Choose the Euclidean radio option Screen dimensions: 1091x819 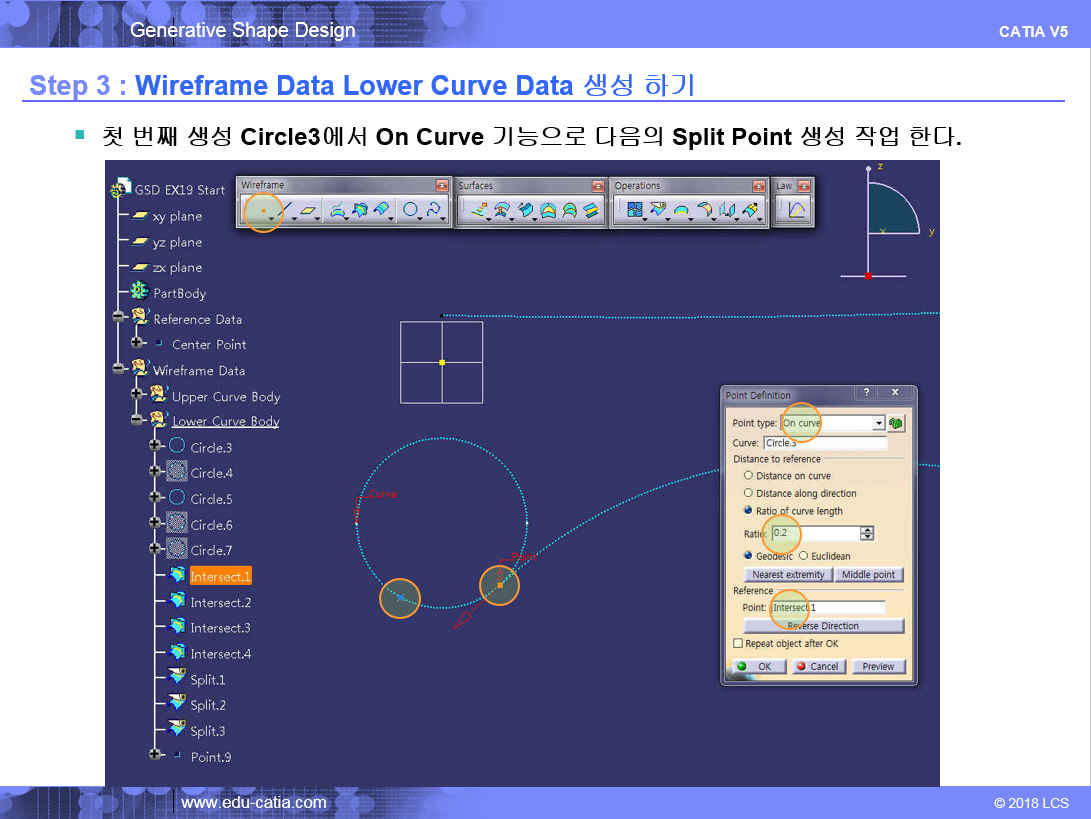pyautogui.click(x=803, y=556)
